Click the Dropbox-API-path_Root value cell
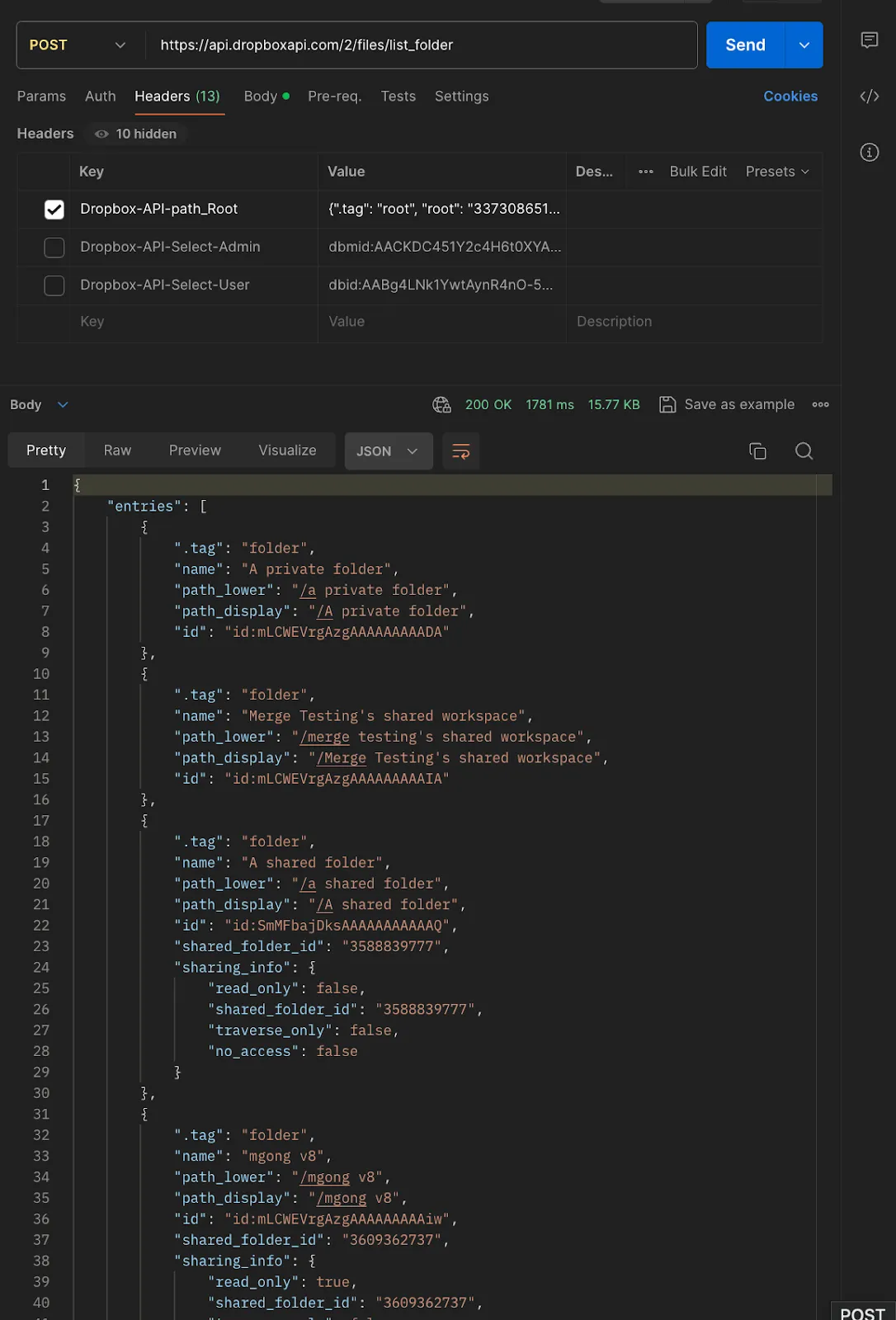 (442, 210)
